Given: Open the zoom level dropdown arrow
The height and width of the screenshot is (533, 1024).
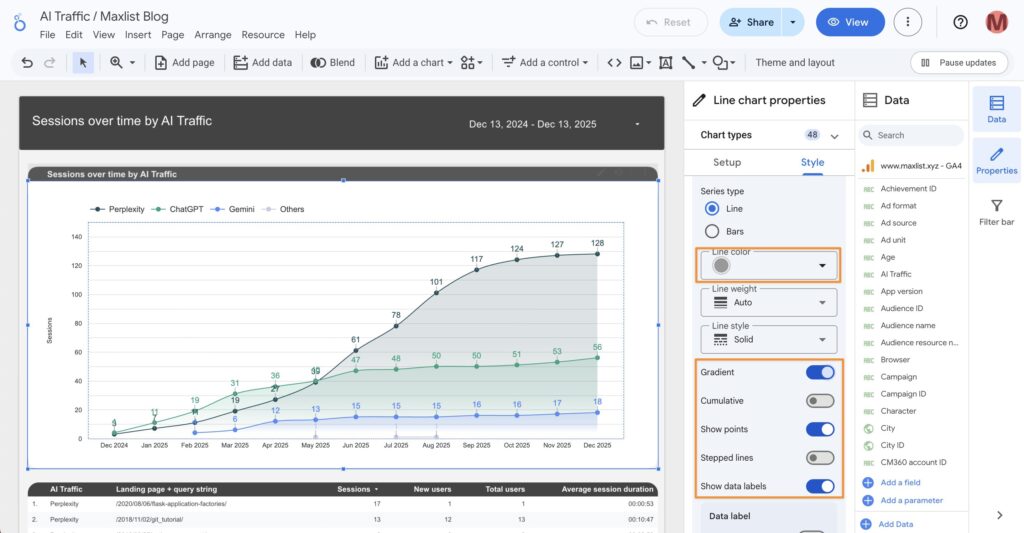Looking at the screenshot, I should (133, 63).
